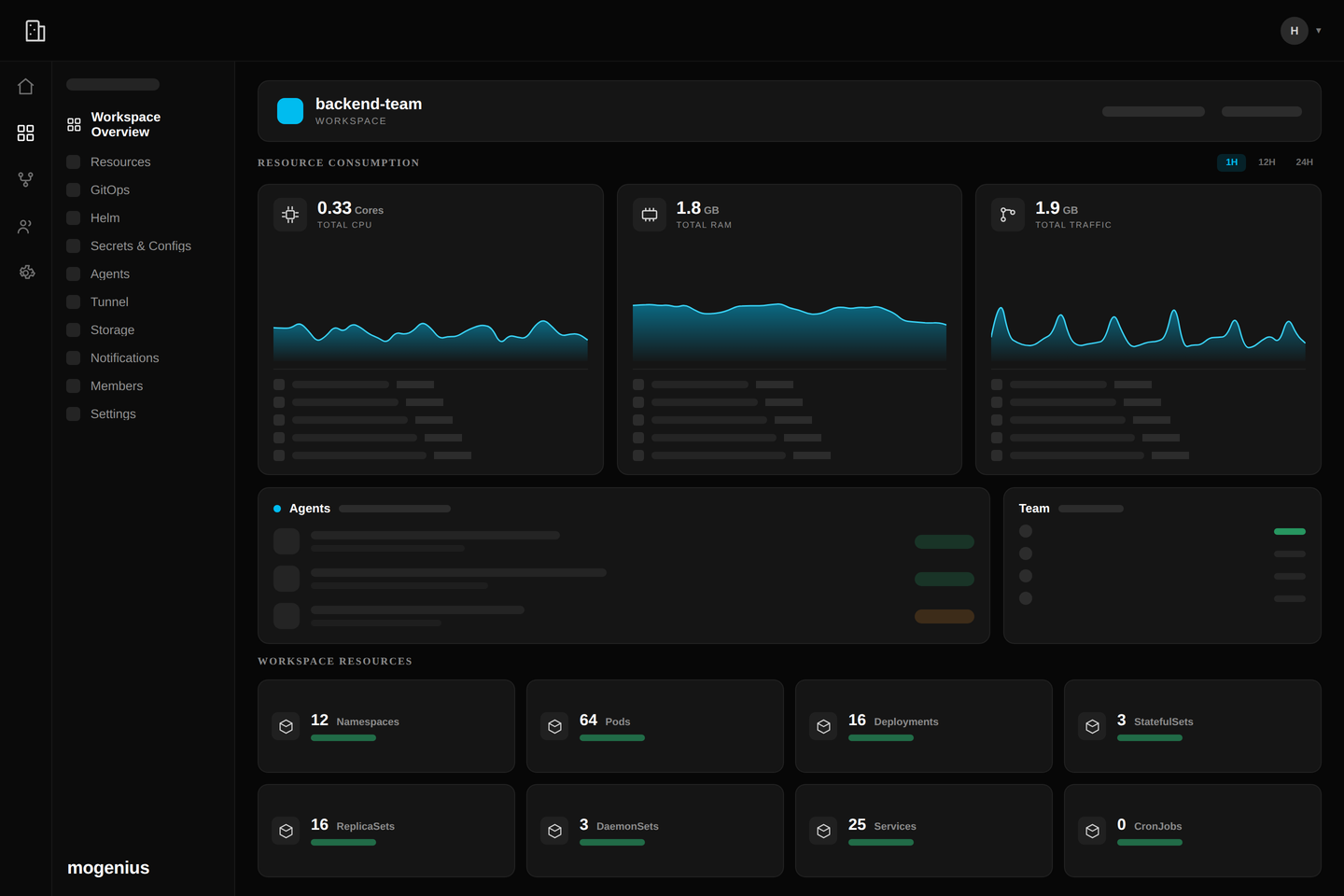Open the 12 Namespaces card
Screen dimensions: 1344x896
[386, 726]
